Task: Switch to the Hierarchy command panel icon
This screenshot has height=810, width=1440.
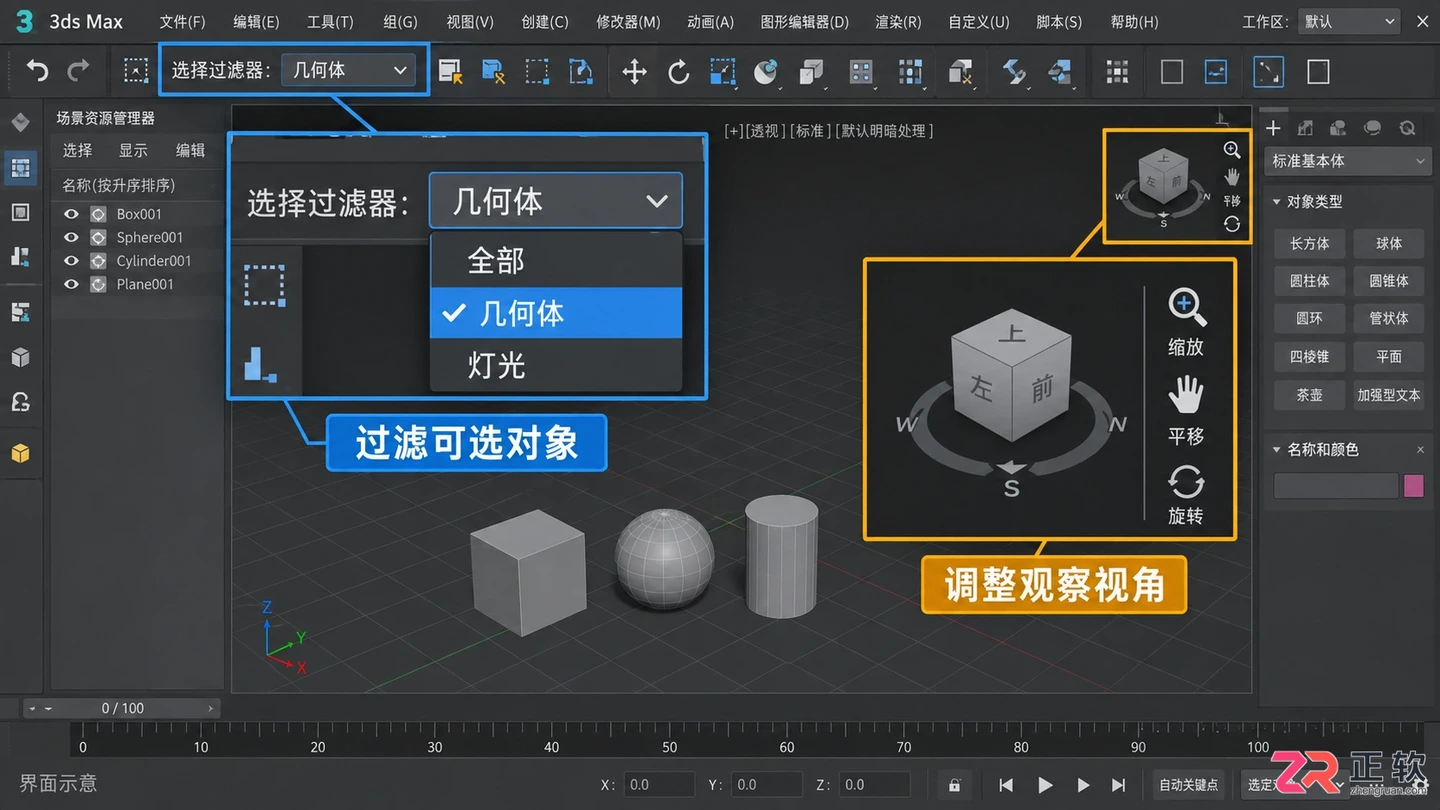Action: (x=1338, y=128)
